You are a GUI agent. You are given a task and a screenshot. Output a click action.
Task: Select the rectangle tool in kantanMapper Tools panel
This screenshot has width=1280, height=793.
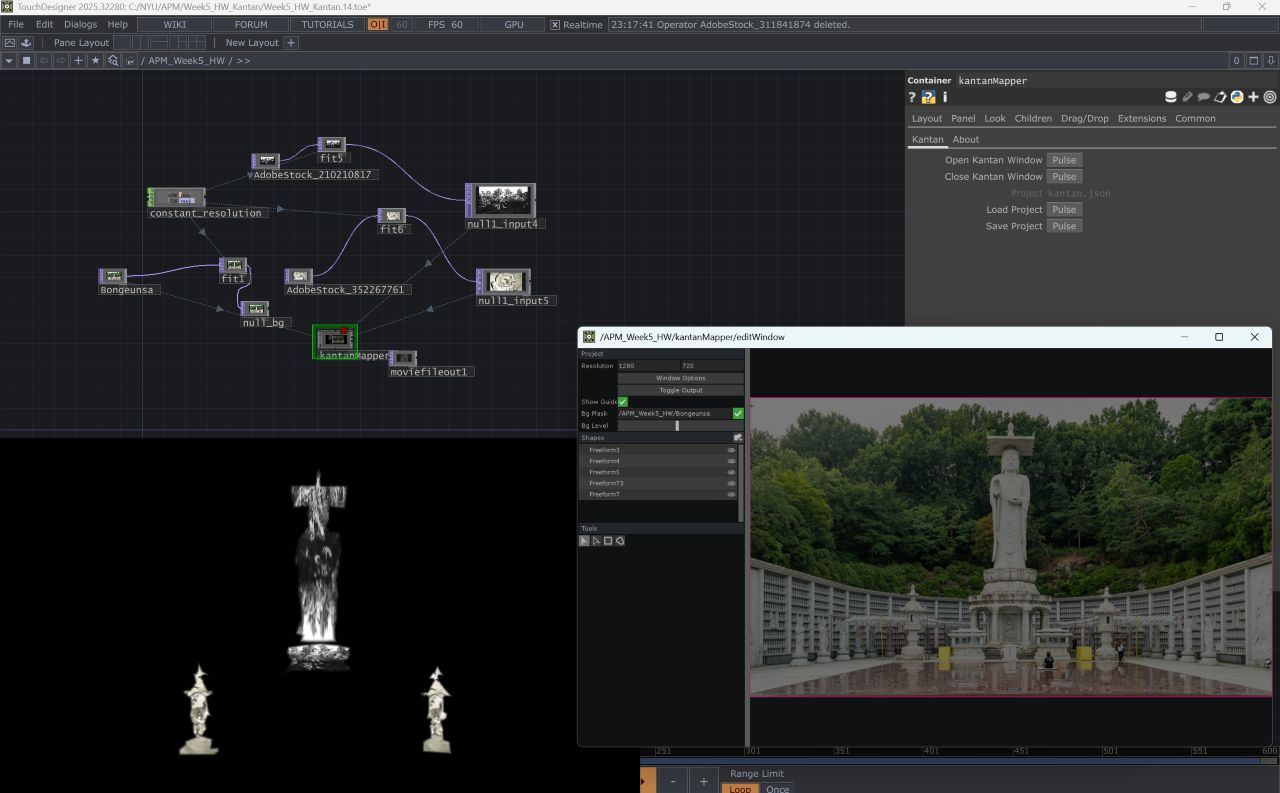(x=609, y=541)
